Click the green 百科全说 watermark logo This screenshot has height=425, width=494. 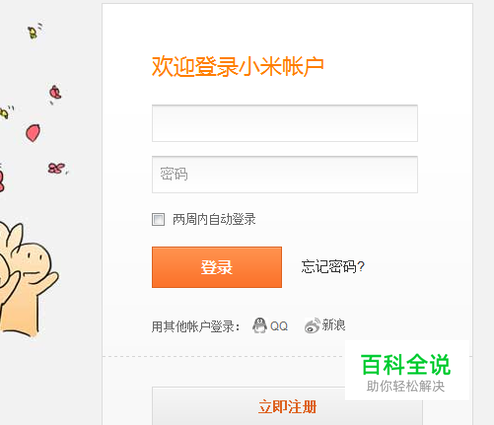(406, 365)
